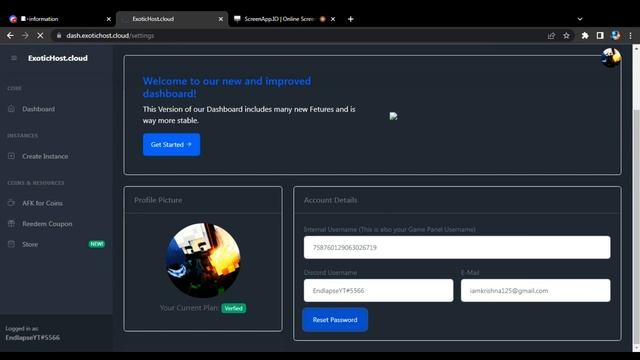Click the ExoticHost.cloud sidebar logo text

click(x=58, y=58)
